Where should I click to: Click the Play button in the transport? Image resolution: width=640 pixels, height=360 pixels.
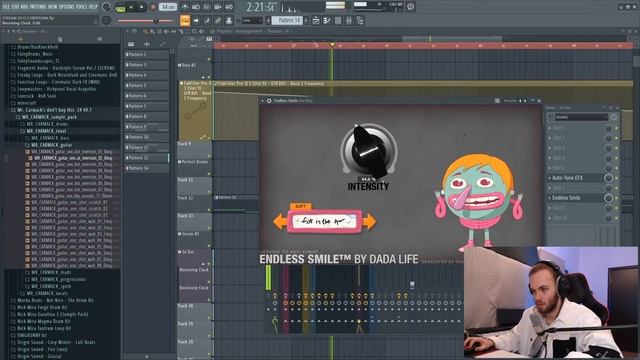tap(131, 7)
